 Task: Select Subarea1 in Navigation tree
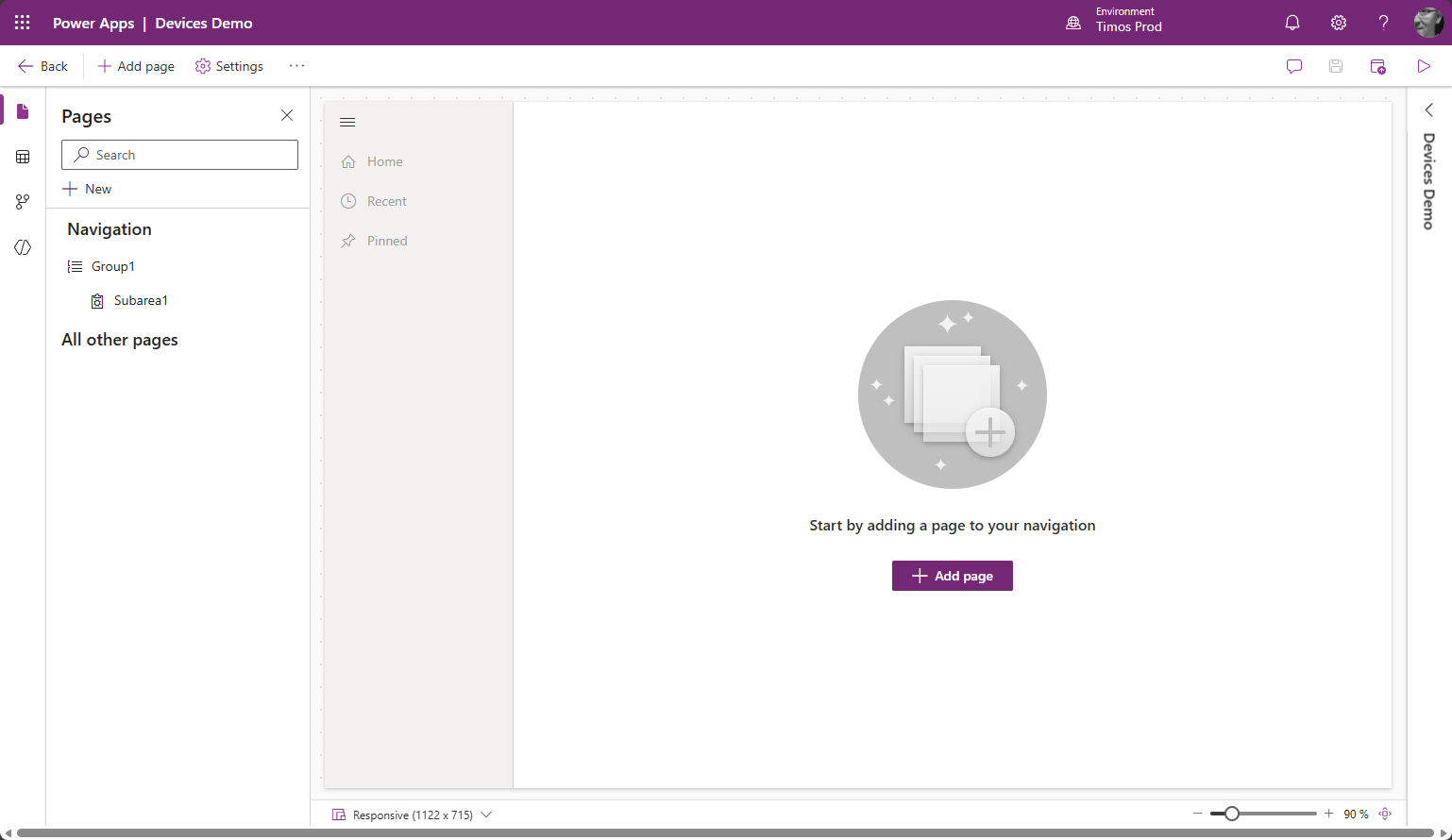tap(141, 300)
